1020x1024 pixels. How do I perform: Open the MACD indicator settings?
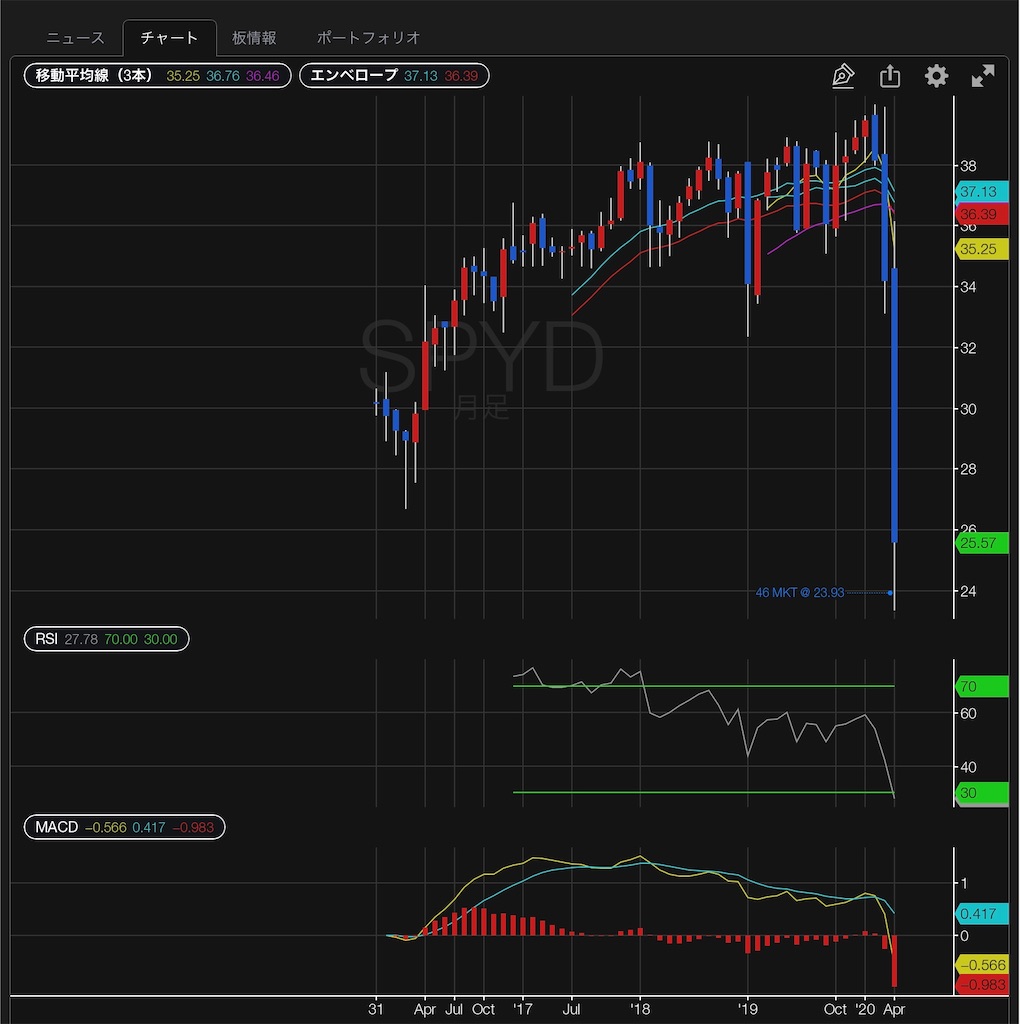click(124, 827)
